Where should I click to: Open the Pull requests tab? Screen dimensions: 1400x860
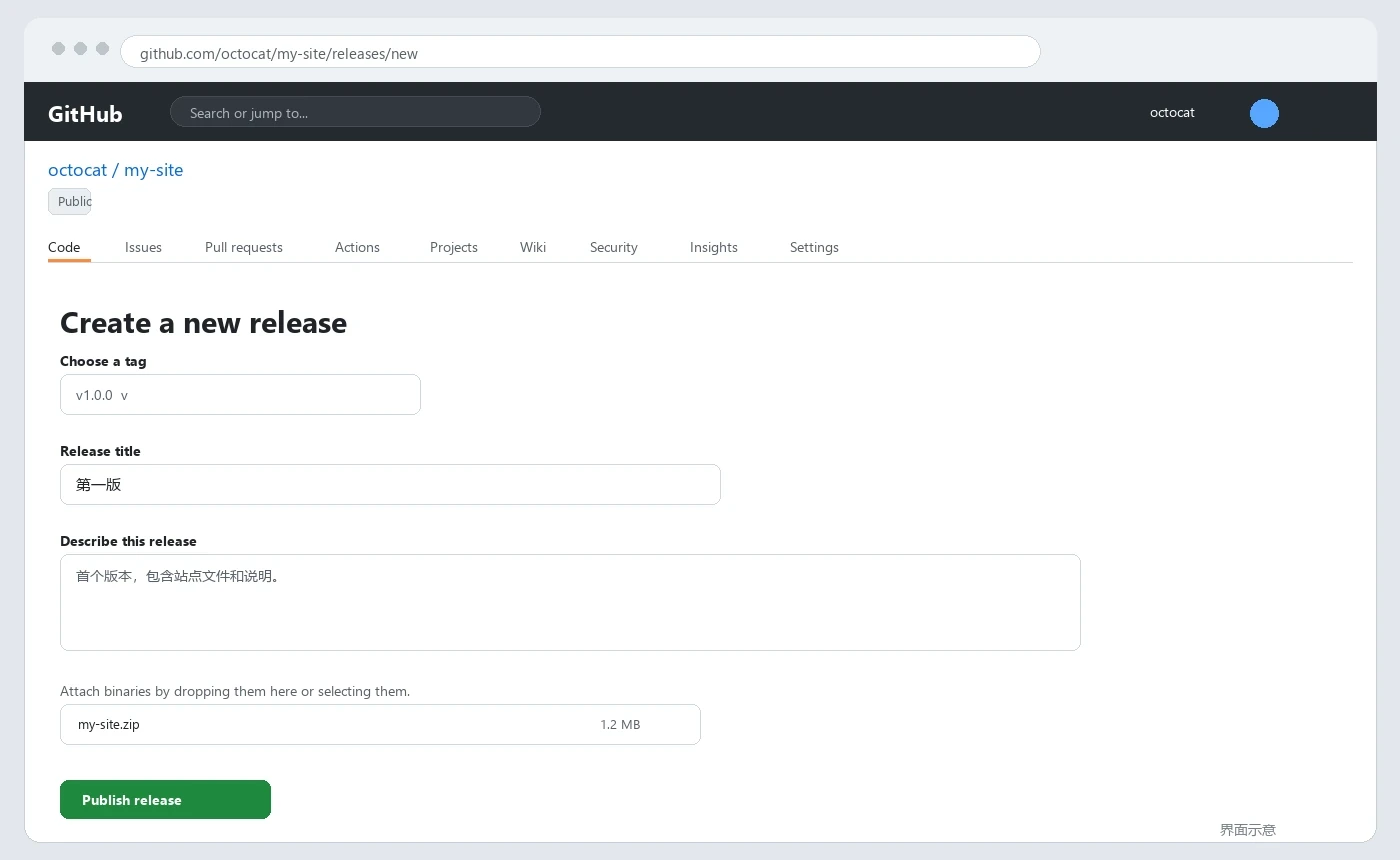click(x=244, y=247)
